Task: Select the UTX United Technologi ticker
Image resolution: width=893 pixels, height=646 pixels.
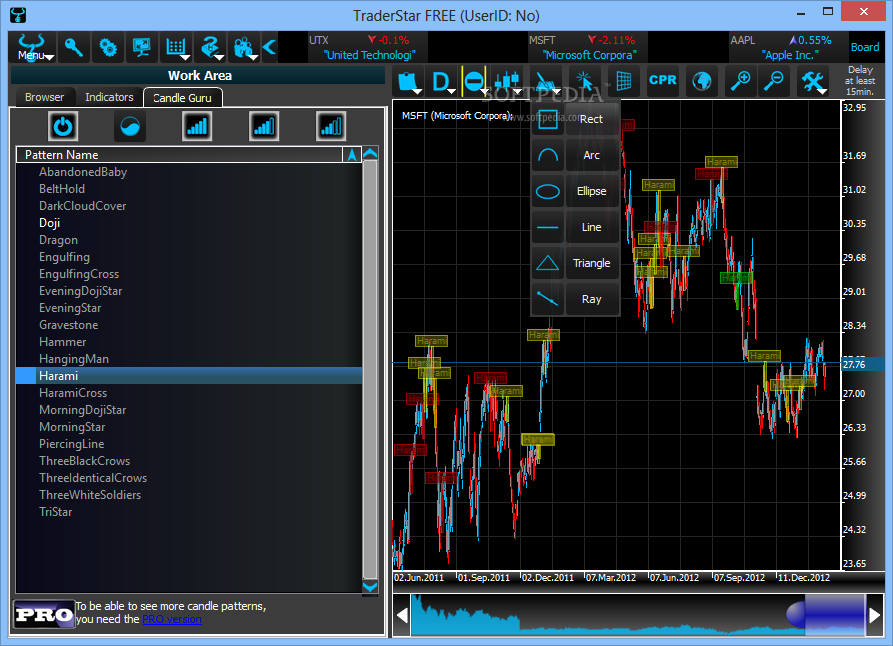Action: coord(368,47)
